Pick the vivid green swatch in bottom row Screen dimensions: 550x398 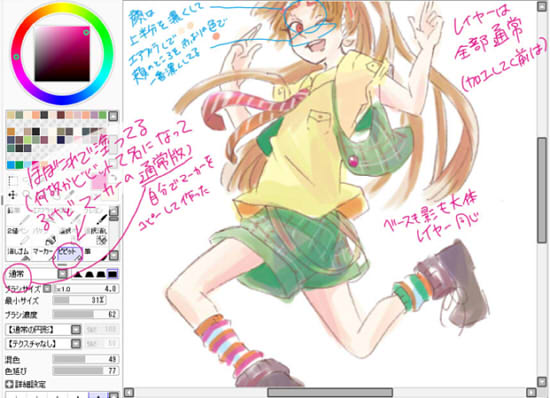(19, 164)
